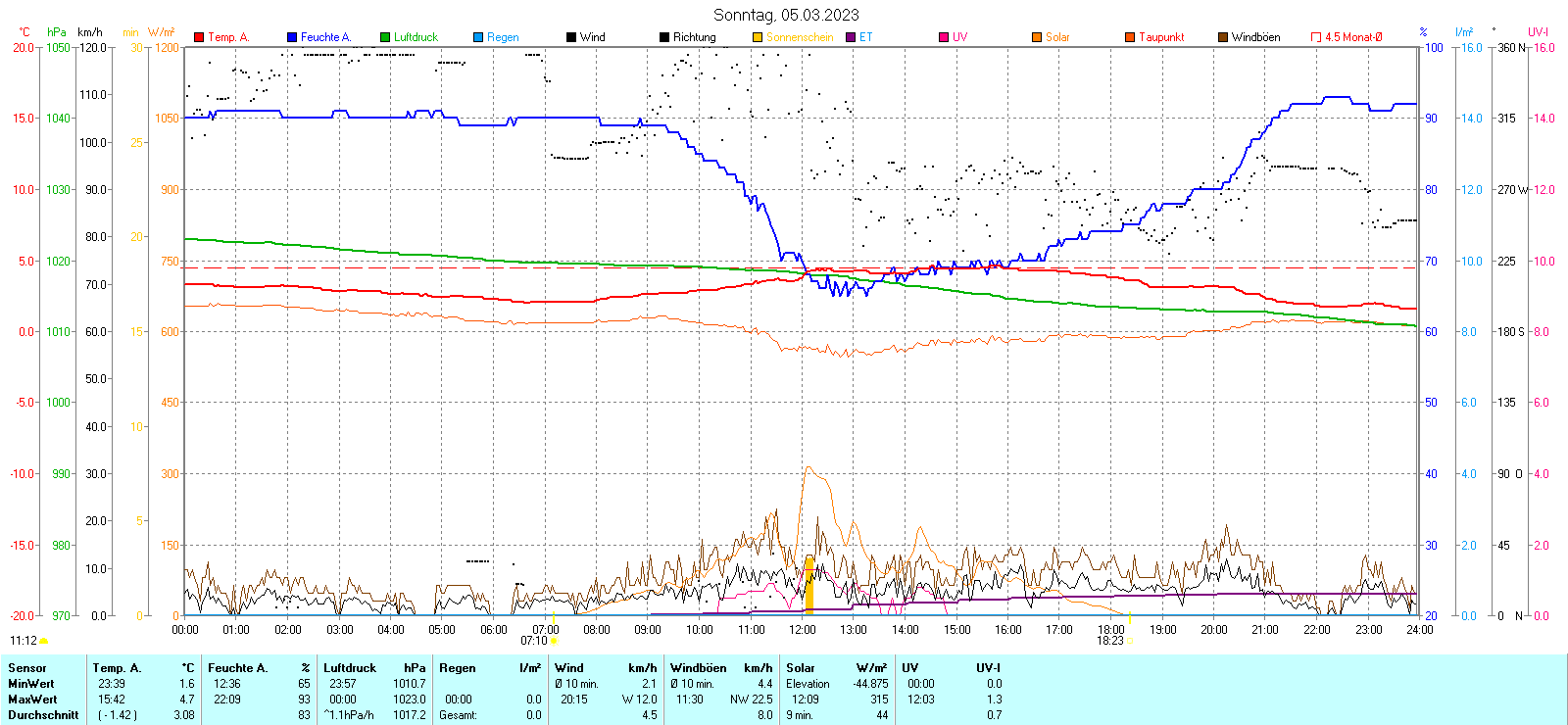Click the 12:00 time axis label

pos(802,630)
